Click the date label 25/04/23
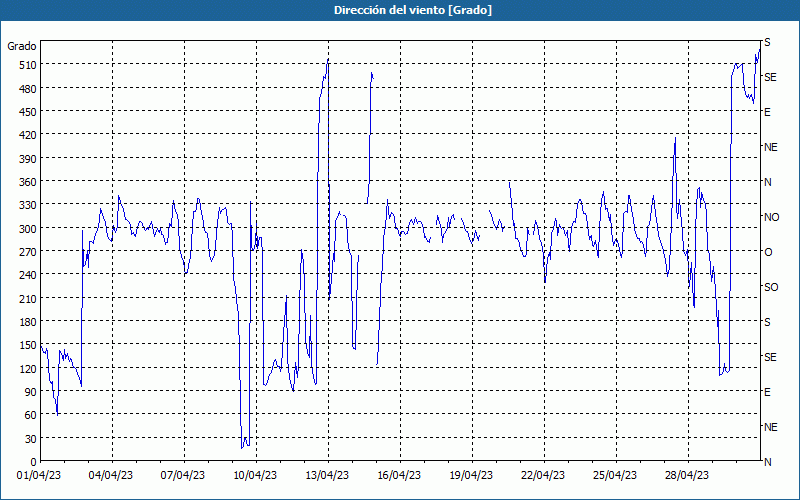The image size is (800, 500). click(x=615, y=475)
